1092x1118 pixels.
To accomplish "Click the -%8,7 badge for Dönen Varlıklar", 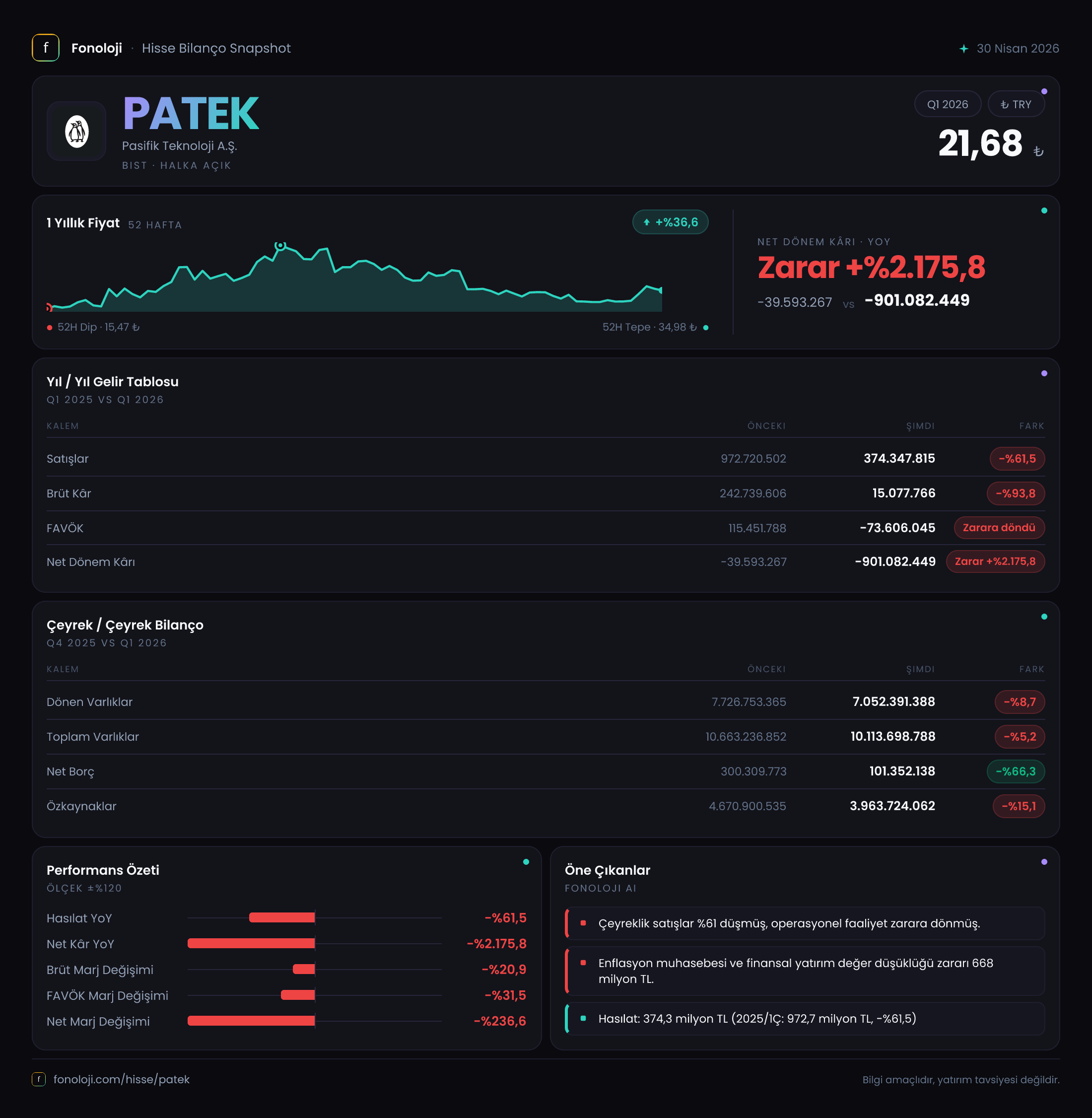I will (x=1019, y=701).
